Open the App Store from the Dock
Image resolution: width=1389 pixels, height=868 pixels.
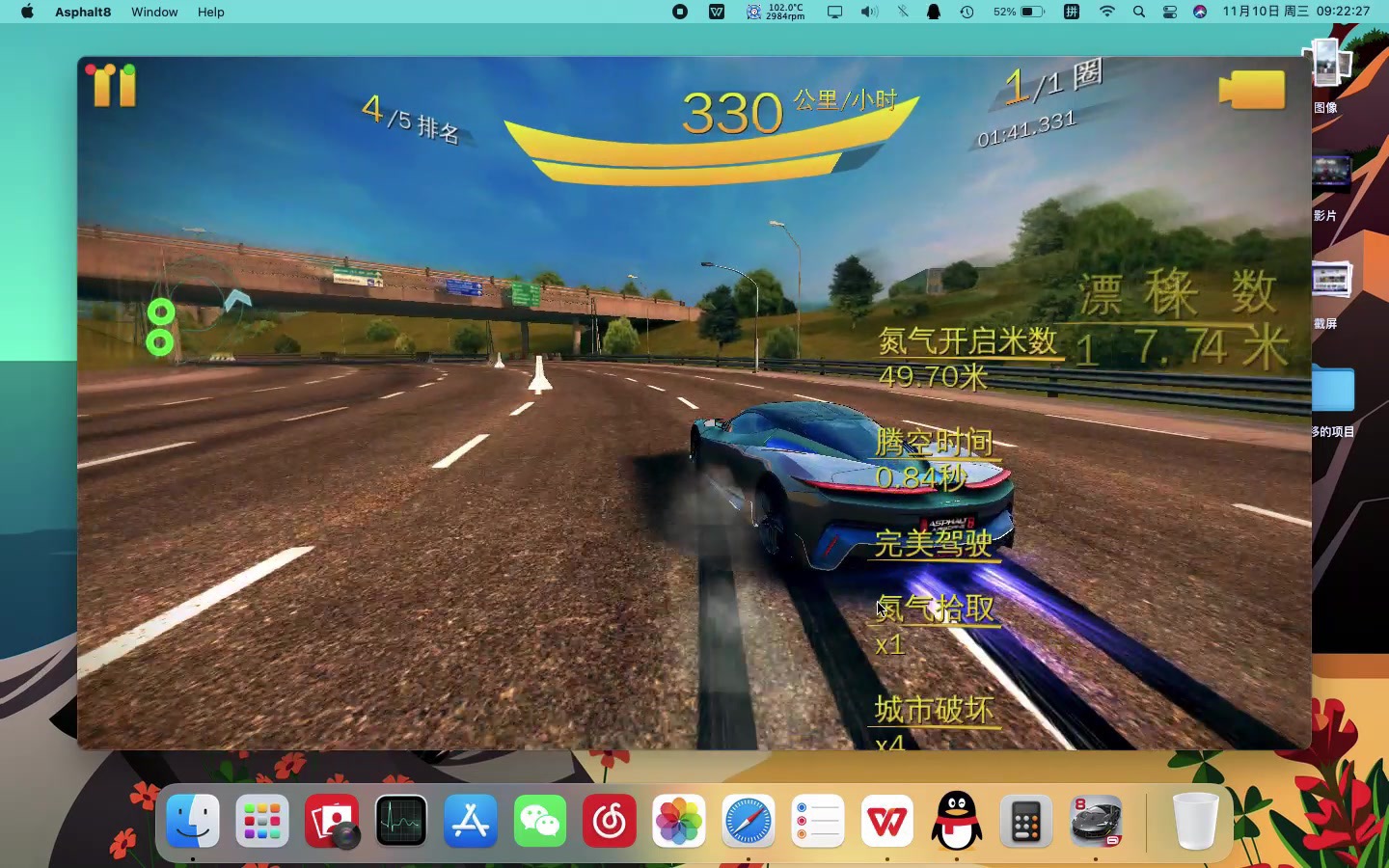[x=471, y=822]
